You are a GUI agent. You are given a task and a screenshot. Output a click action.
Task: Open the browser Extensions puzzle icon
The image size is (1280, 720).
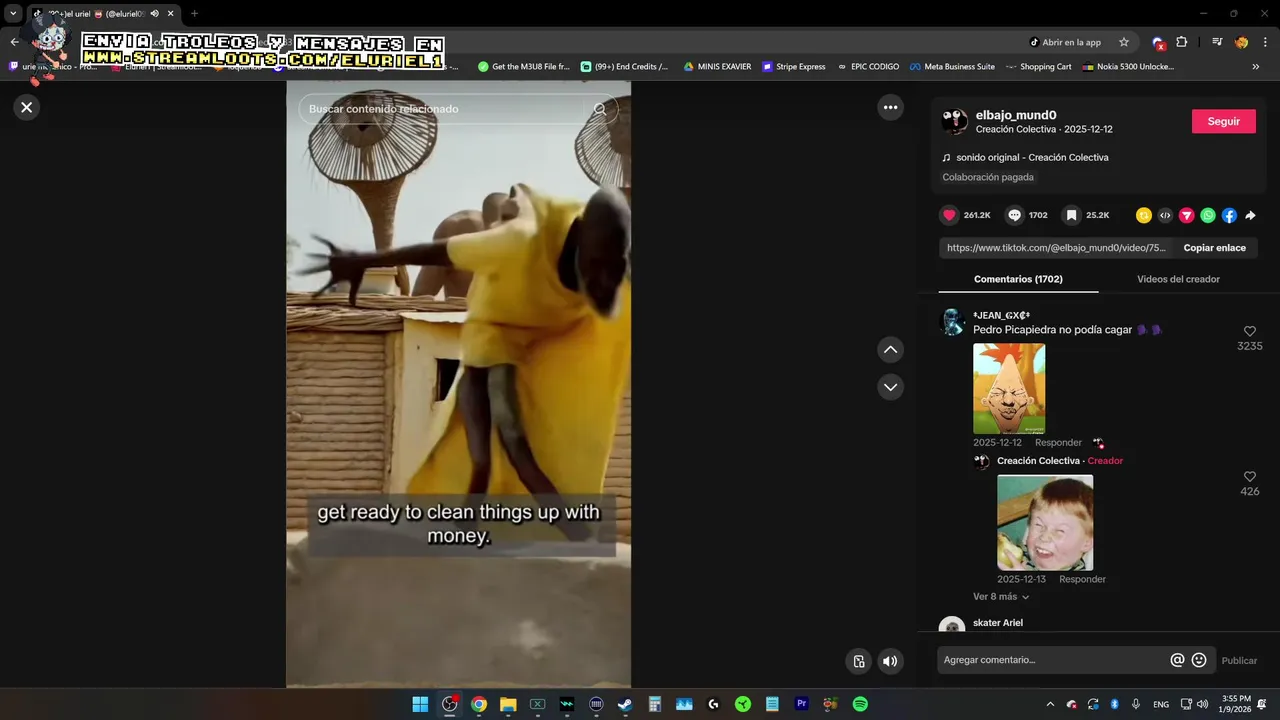coord(1182,42)
